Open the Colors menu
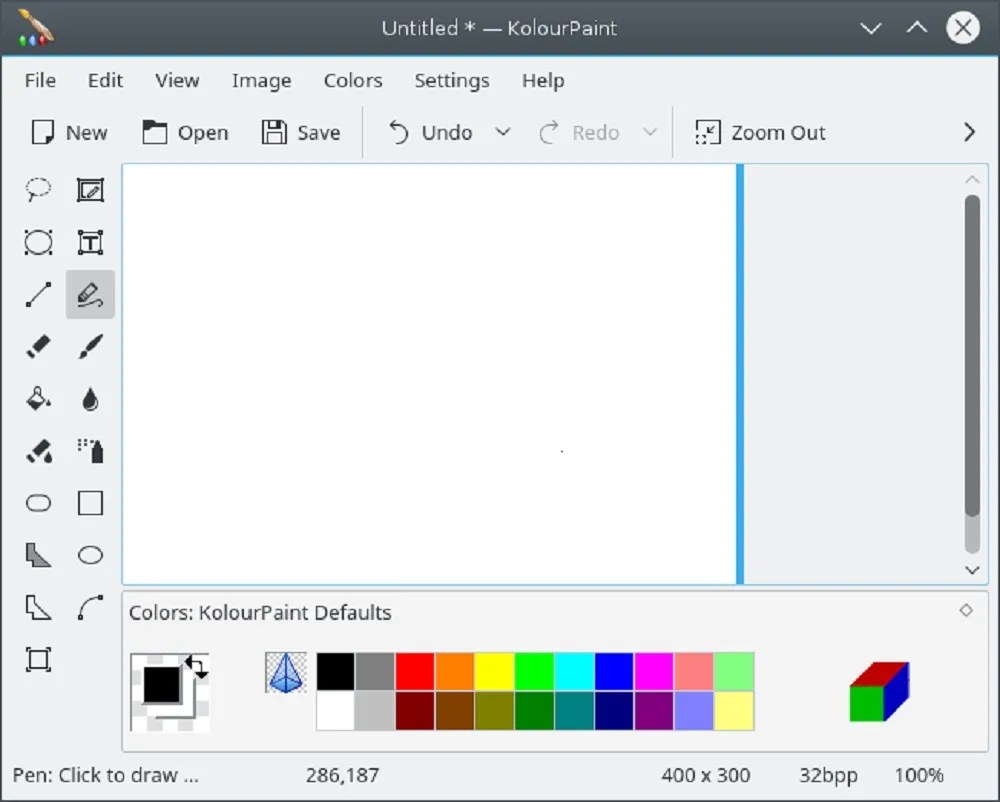 coord(353,80)
